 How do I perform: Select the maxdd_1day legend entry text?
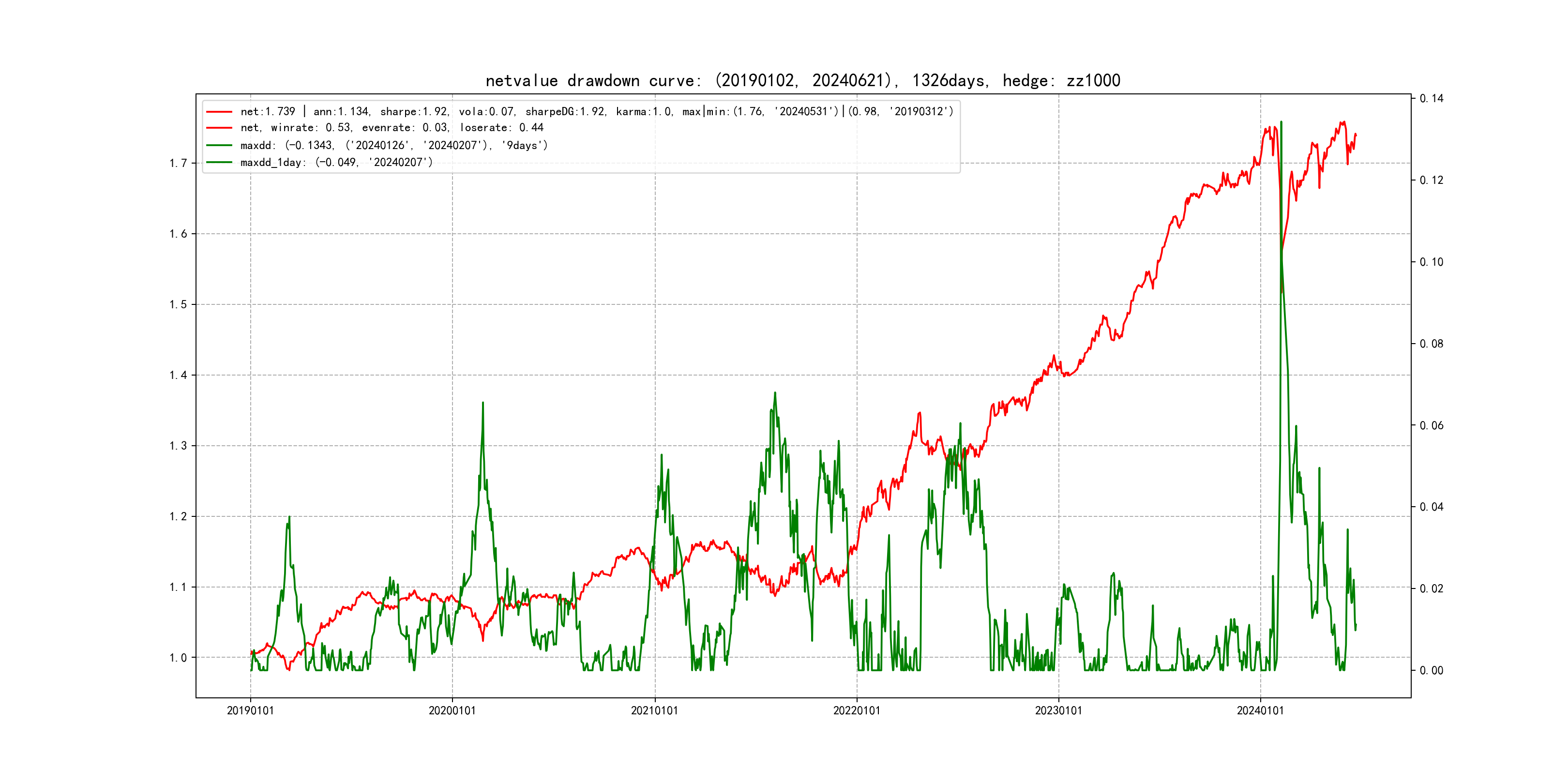[x=336, y=163]
